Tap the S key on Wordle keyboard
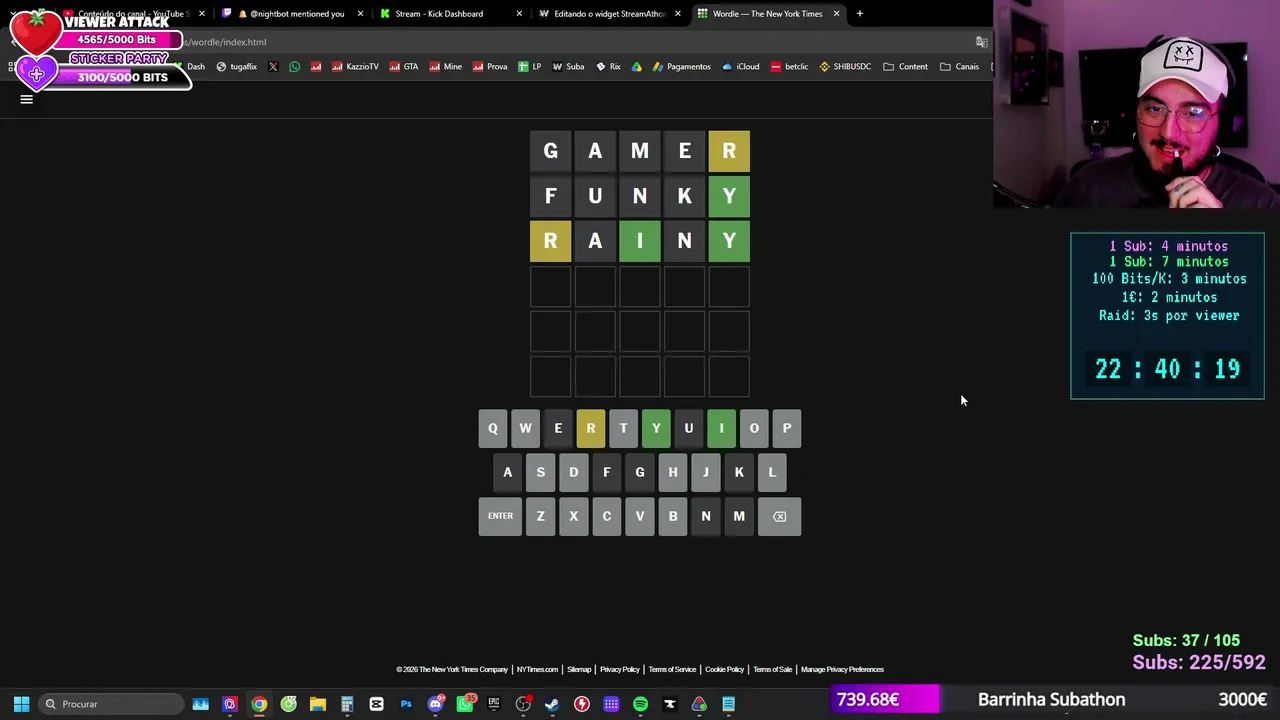 click(x=541, y=472)
